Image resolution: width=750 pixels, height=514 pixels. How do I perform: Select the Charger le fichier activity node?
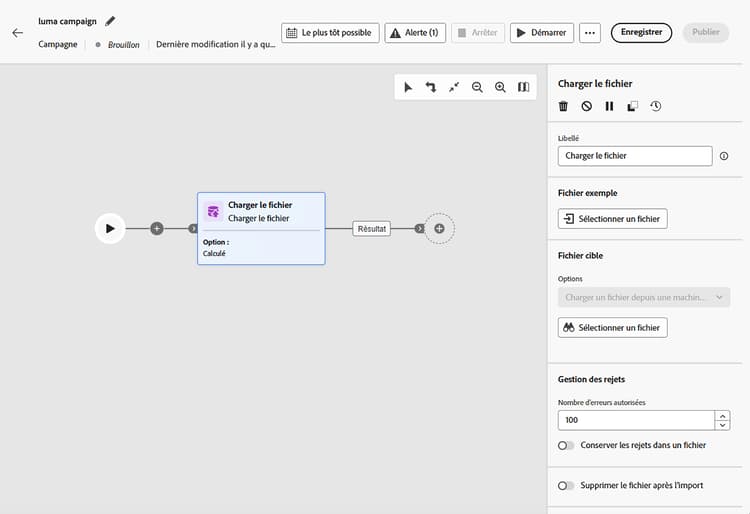click(x=261, y=229)
